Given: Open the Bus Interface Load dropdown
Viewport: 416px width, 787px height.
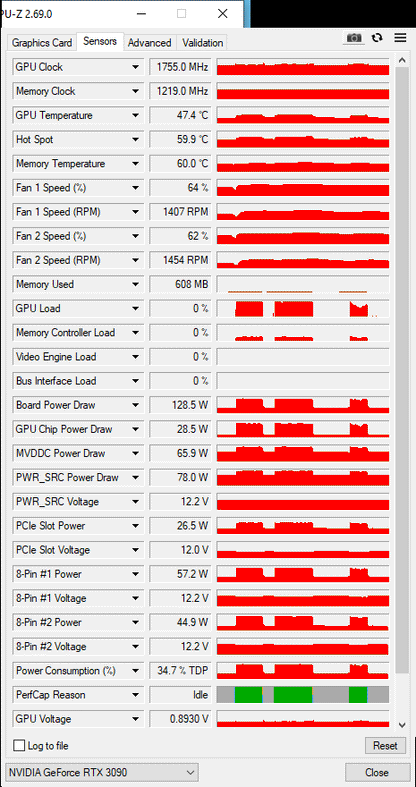Looking at the screenshot, I should (135, 381).
